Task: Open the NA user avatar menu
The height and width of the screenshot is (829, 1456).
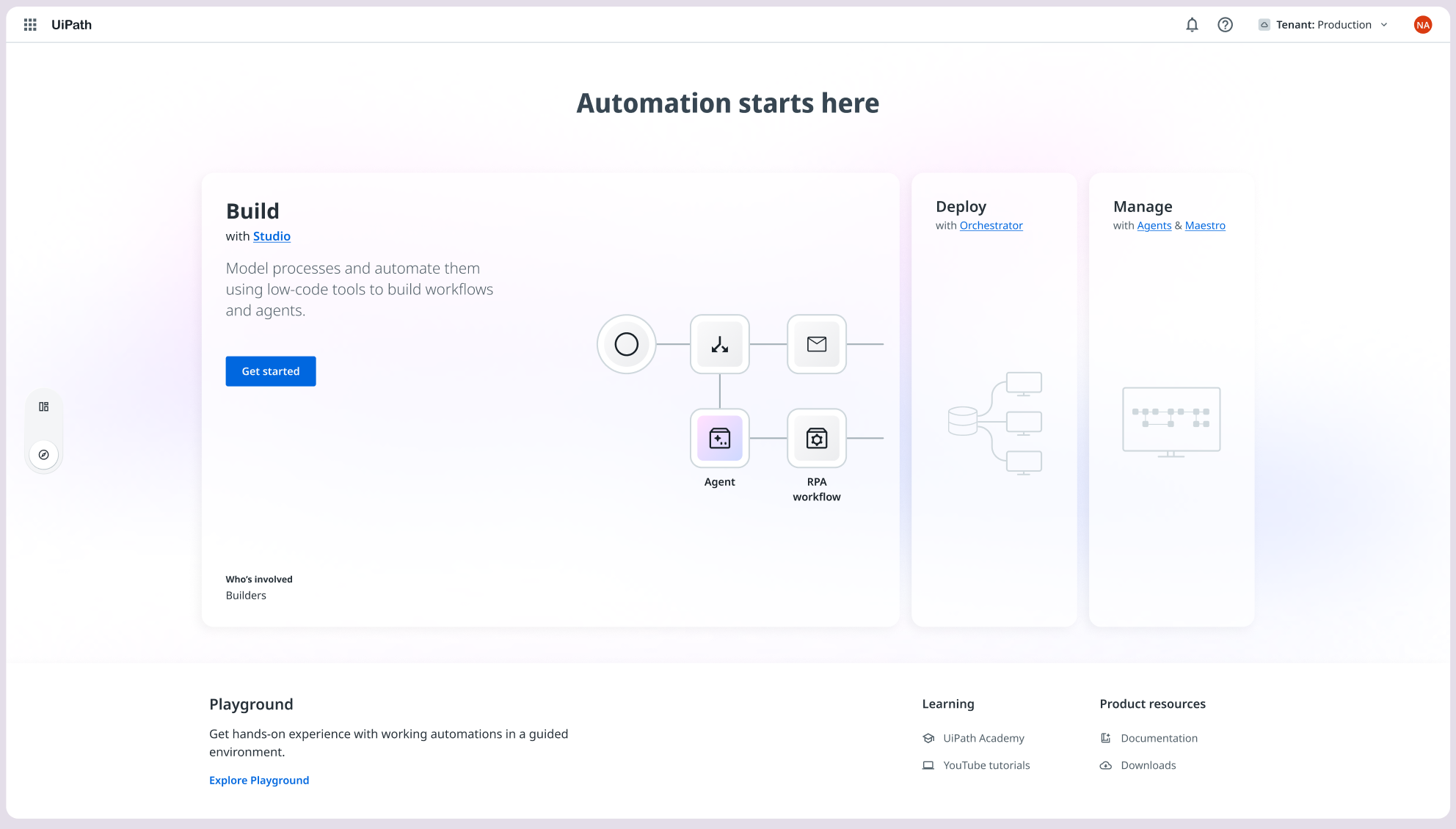Action: 1422,25
